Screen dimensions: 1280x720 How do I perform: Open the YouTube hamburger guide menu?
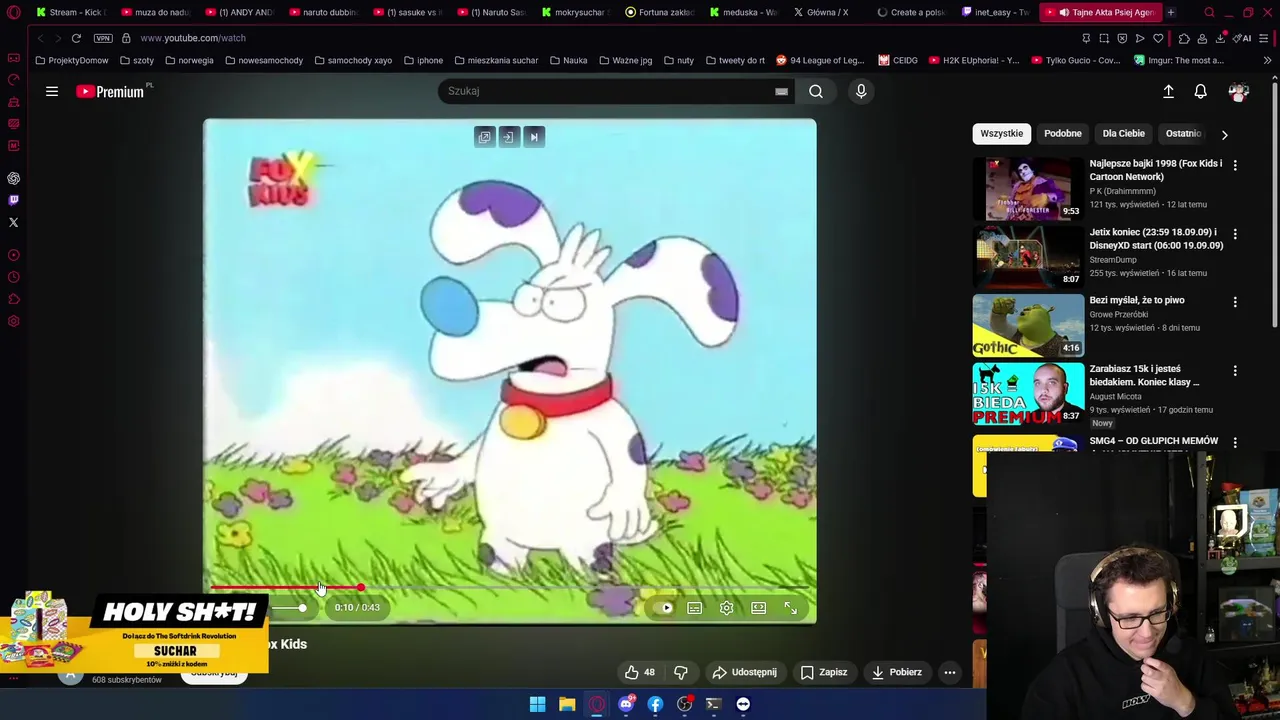tap(52, 91)
